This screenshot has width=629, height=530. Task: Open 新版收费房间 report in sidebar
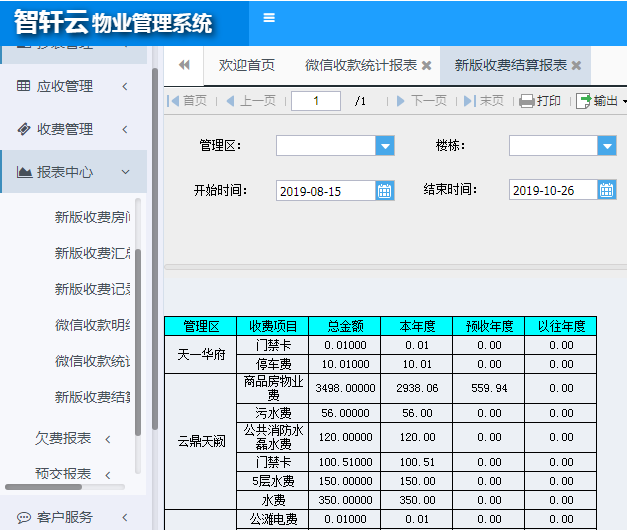click(x=93, y=217)
